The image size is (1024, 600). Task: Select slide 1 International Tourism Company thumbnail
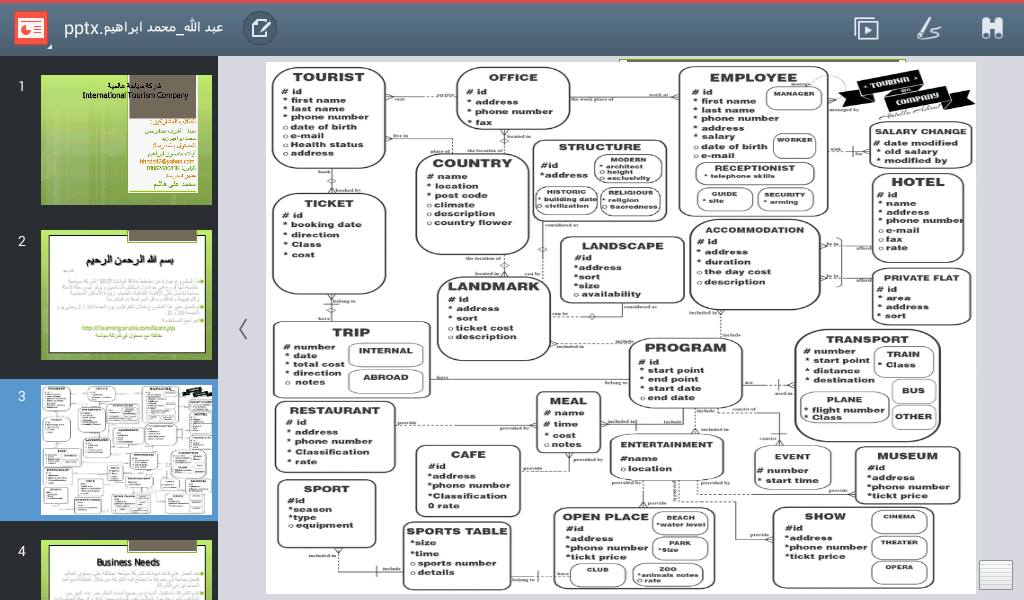126,140
